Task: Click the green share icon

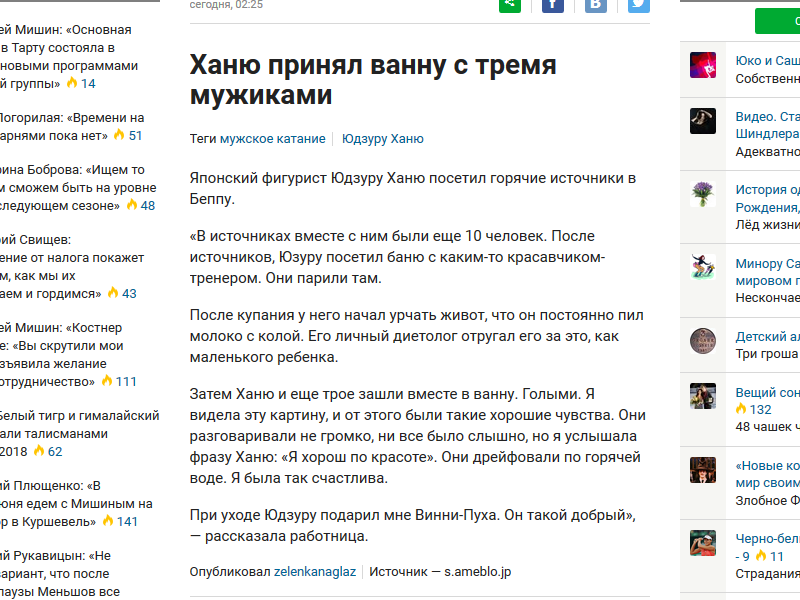Action: 510,4
